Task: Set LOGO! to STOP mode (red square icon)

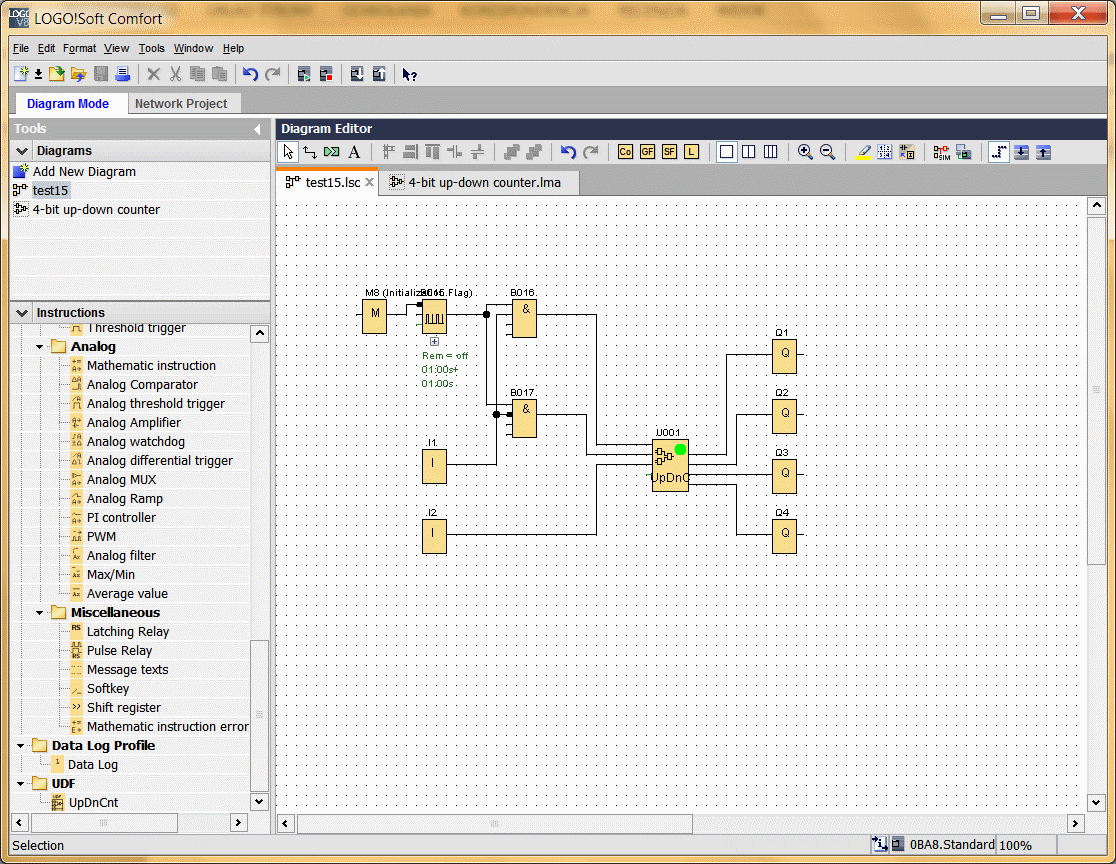Action: tap(326, 74)
